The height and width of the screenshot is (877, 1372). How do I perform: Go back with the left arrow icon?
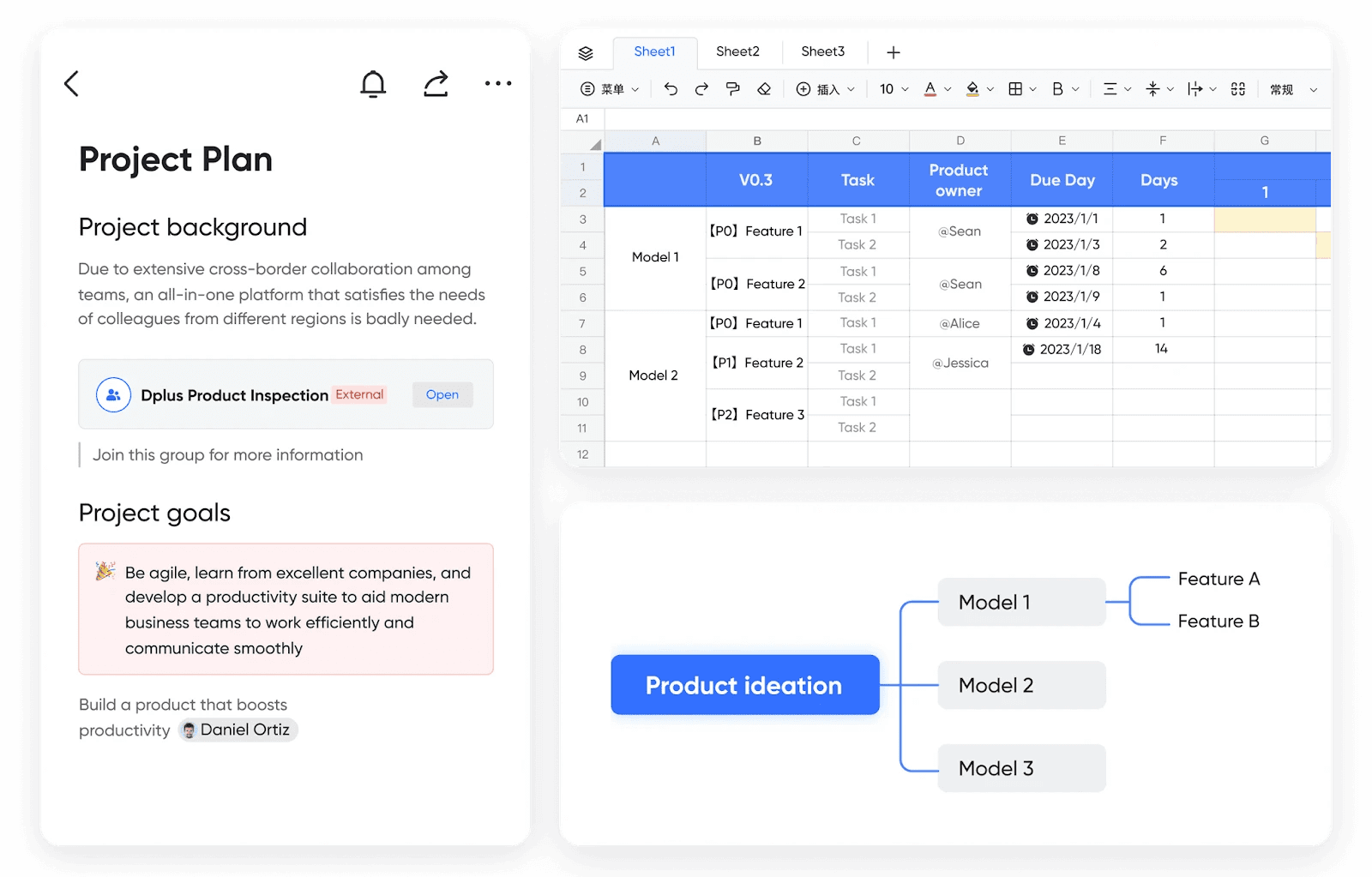71,83
